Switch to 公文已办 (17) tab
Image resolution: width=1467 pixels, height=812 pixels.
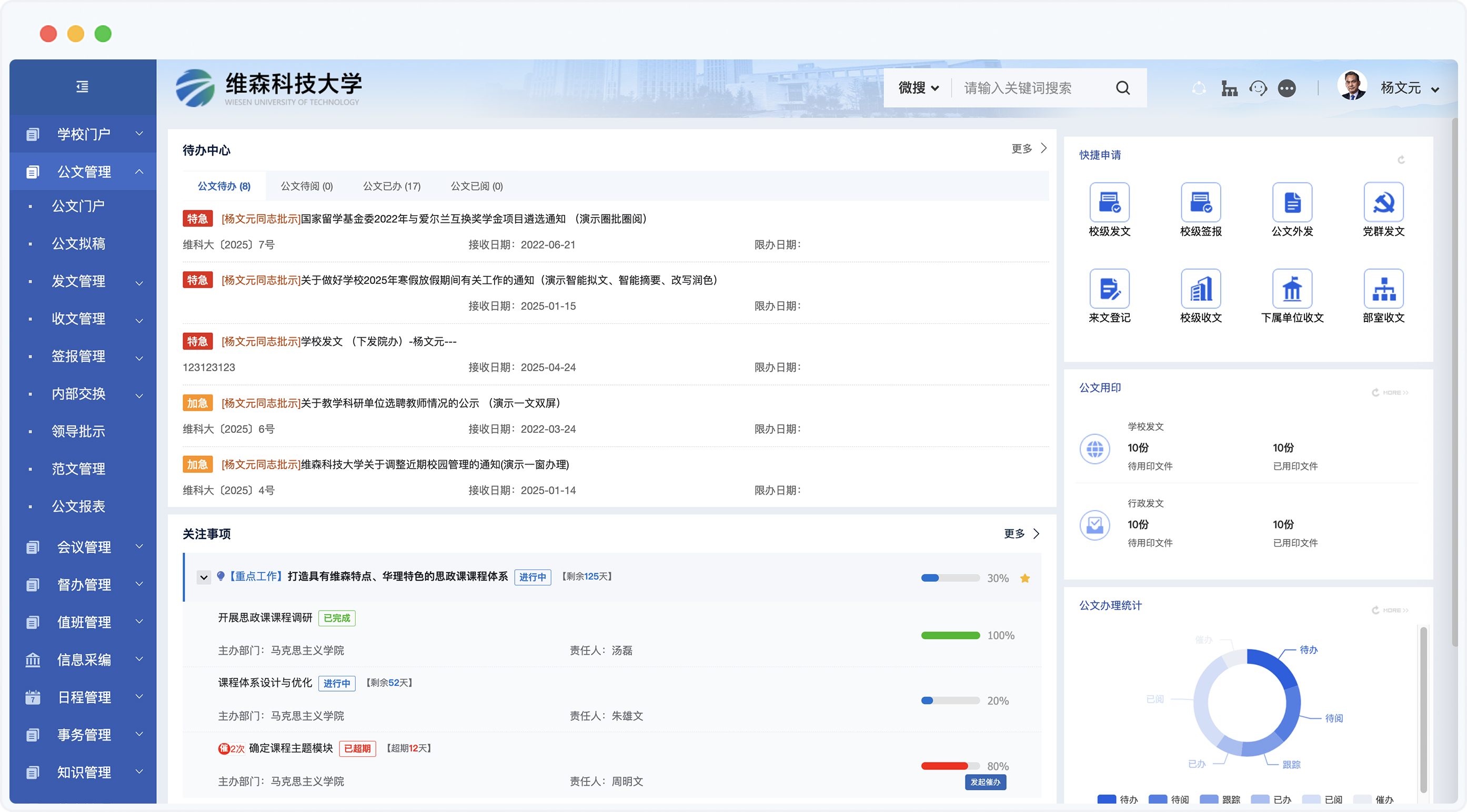click(x=392, y=186)
